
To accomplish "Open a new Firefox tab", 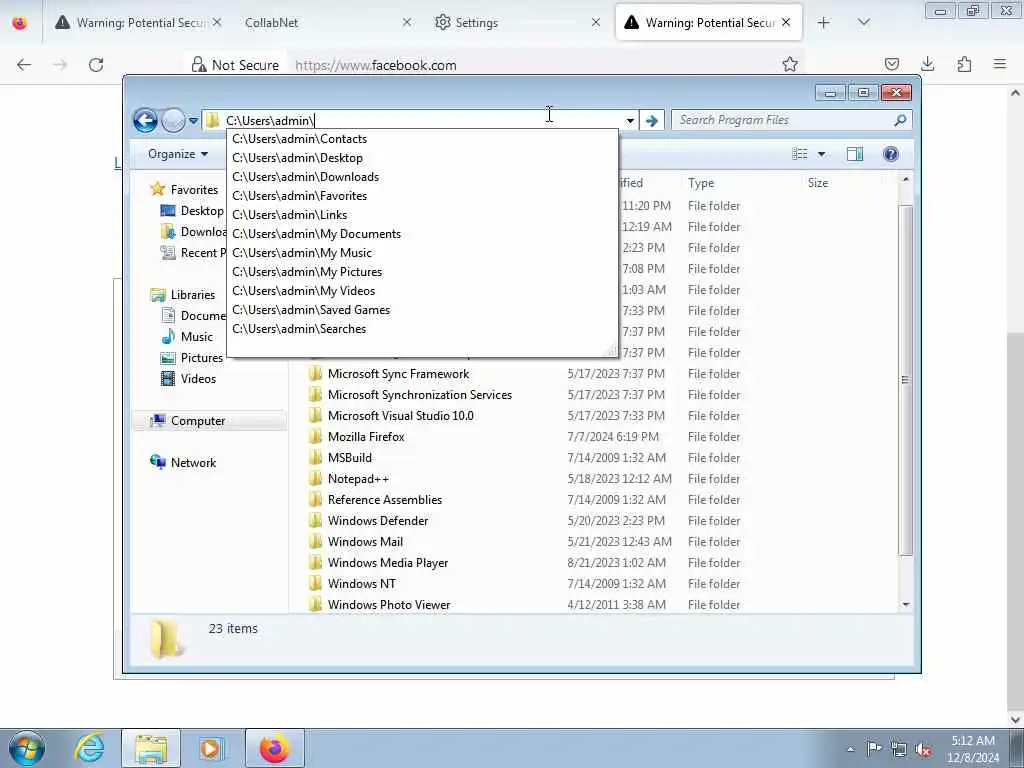I will (824, 23).
